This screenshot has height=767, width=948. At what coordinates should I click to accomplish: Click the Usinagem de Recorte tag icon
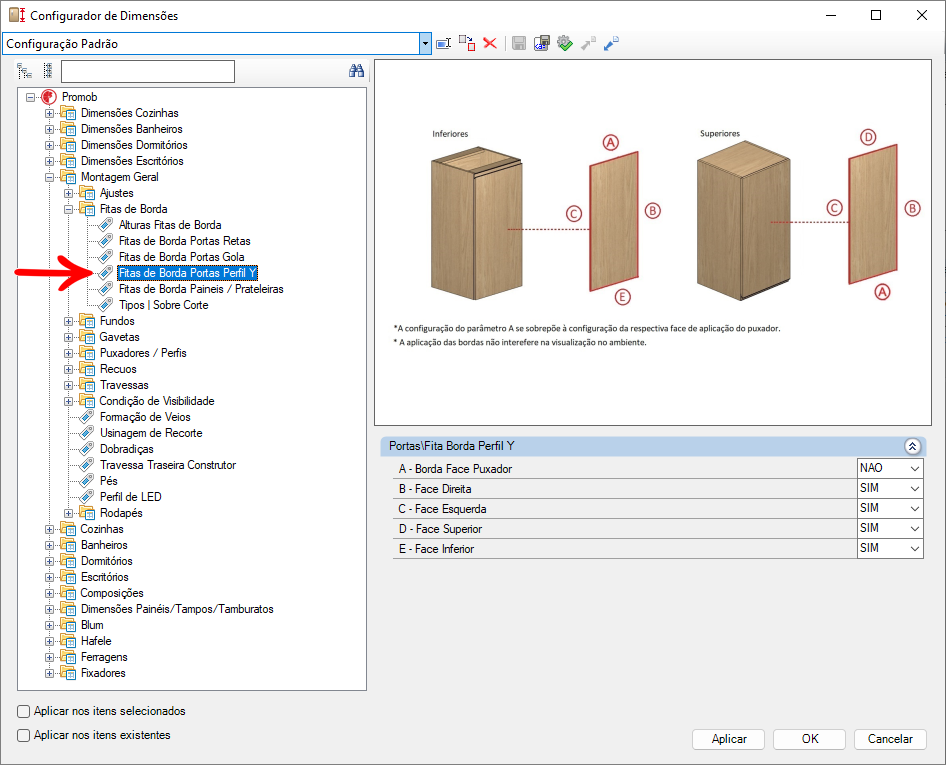[87, 433]
